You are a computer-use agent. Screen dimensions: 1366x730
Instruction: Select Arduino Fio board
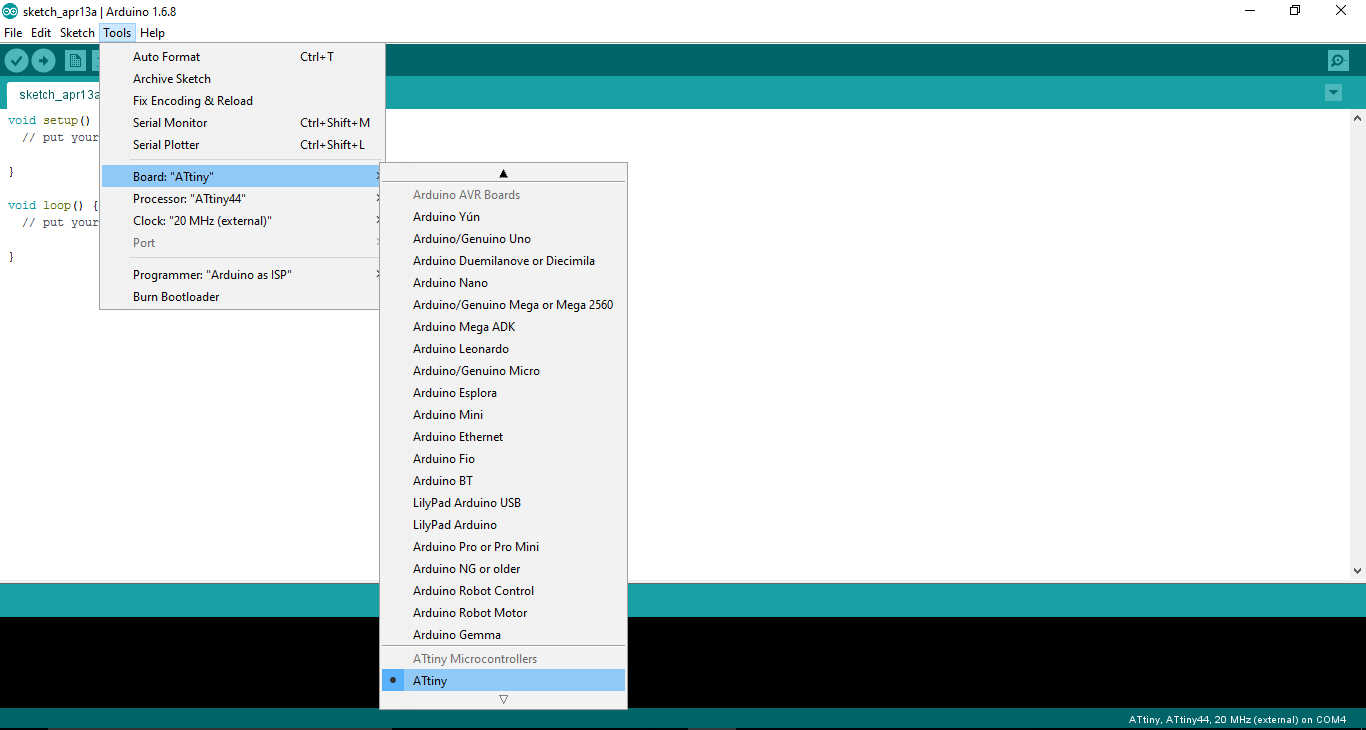click(x=503, y=459)
